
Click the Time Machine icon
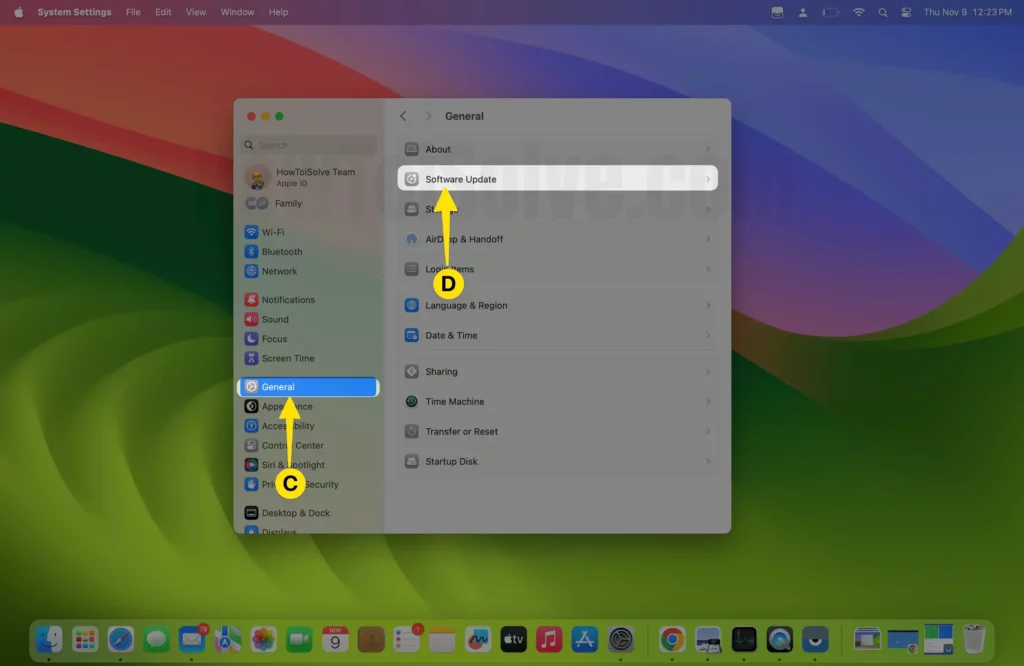(412, 402)
